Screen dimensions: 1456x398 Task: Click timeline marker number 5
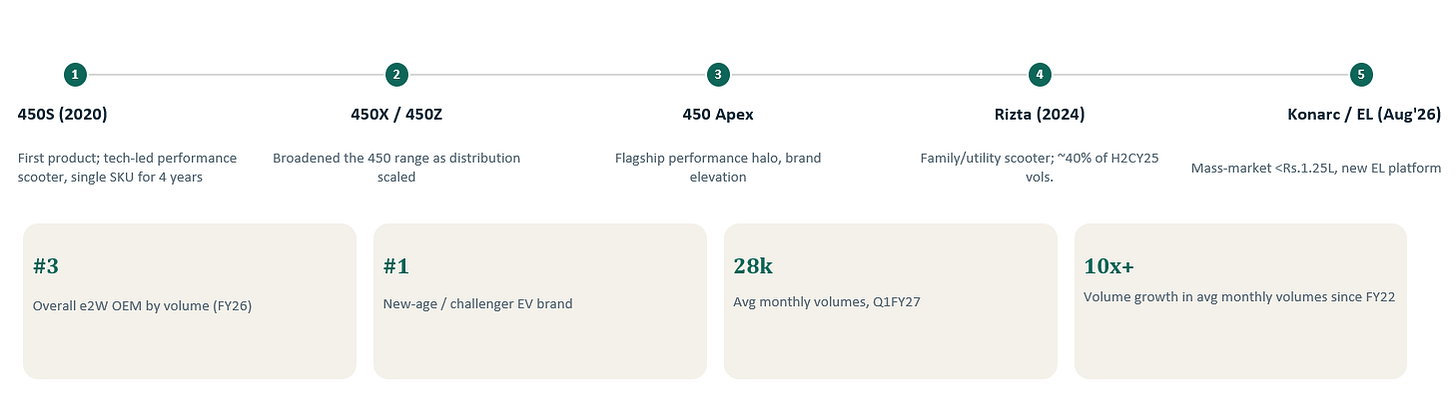(1361, 75)
